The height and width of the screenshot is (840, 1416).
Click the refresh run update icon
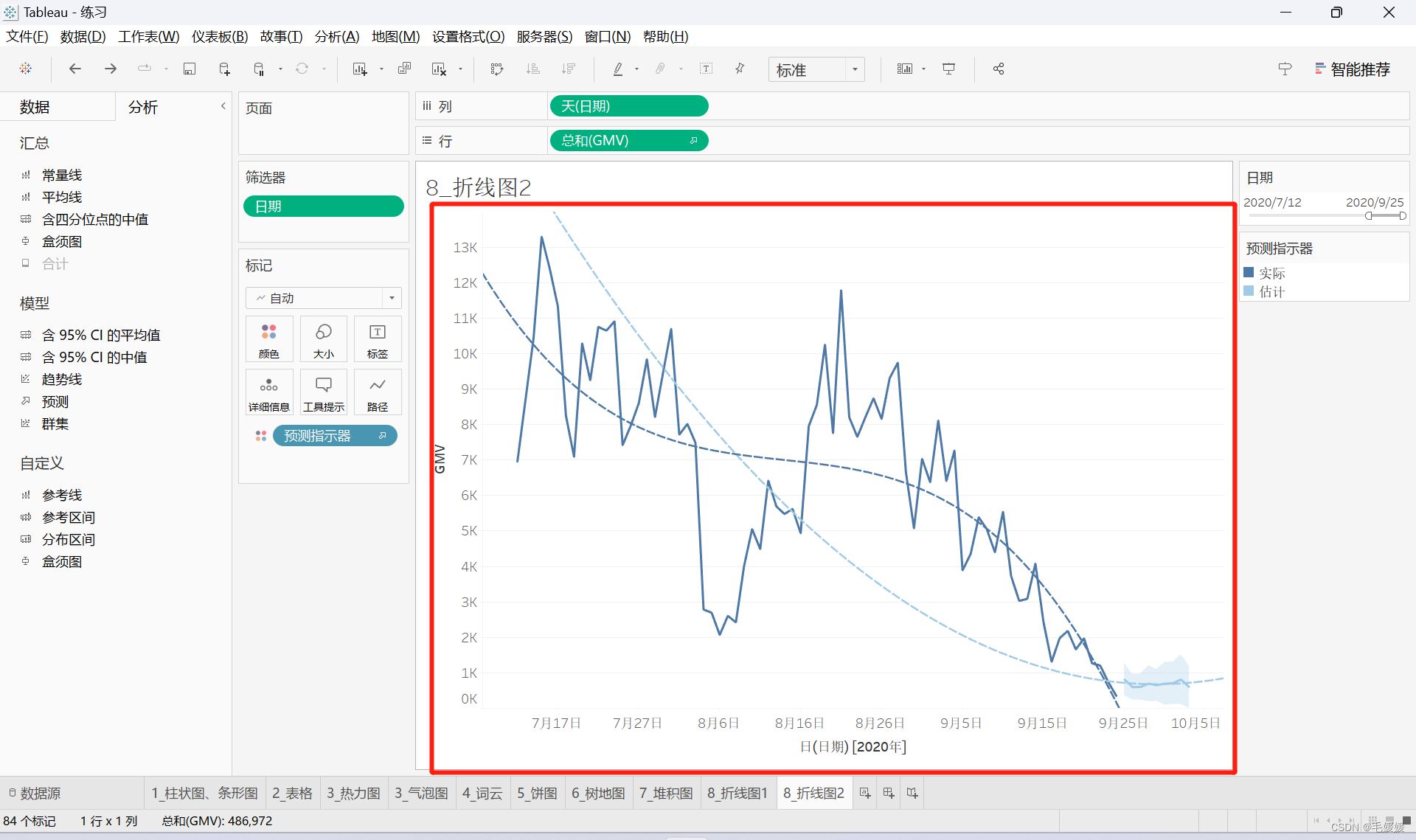(x=302, y=69)
